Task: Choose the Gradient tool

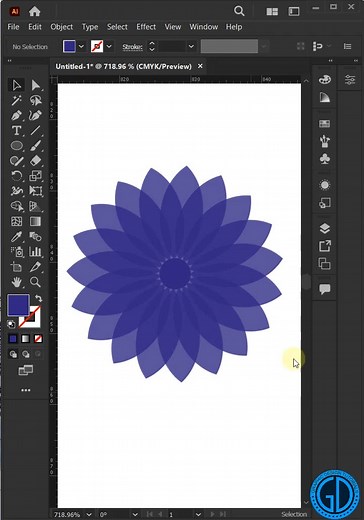Action: [35, 221]
